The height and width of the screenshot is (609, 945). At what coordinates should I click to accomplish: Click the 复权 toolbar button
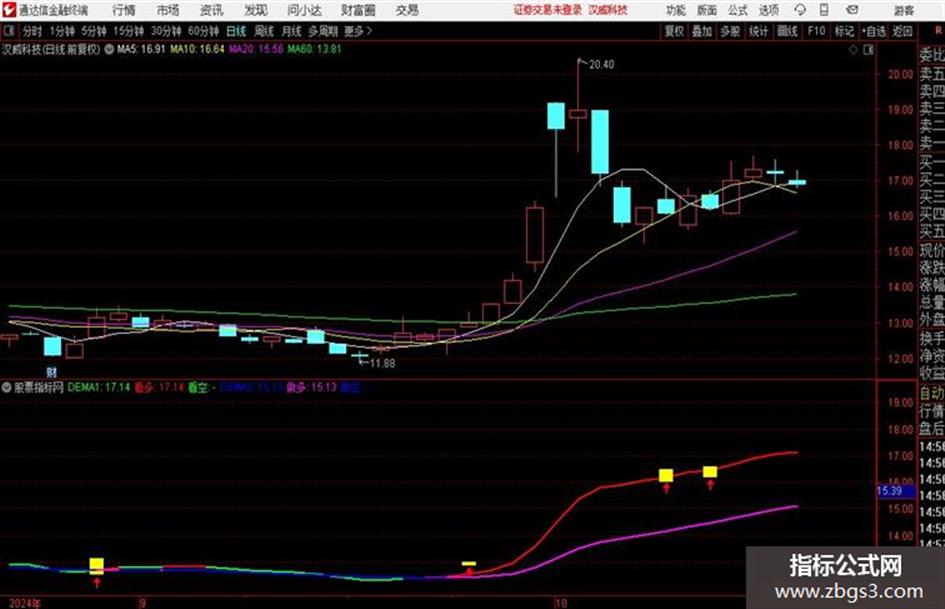point(674,31)
